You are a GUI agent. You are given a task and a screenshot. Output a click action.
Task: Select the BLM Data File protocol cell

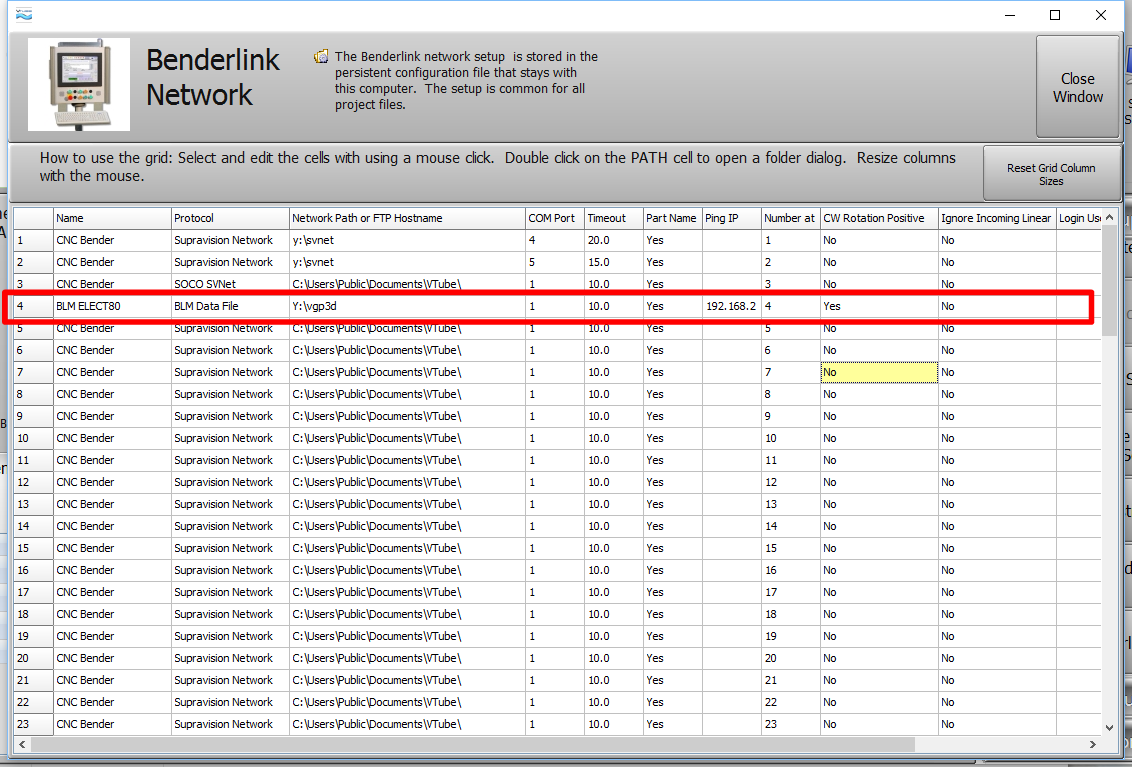230,306
